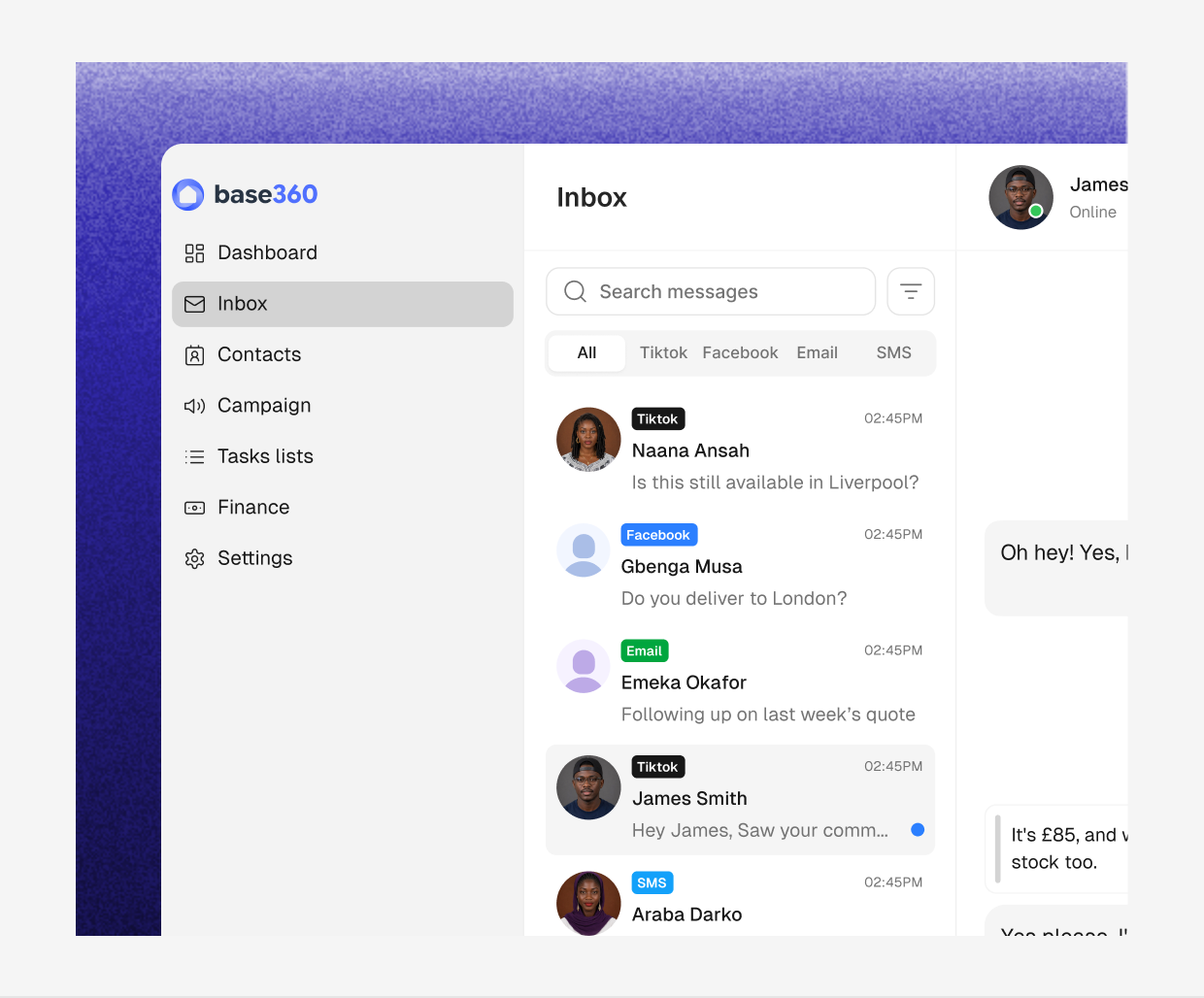This screenshot has height=998, width=1204.
Task: Click the Email badge on Emeka Okafor
Action: 645,651
